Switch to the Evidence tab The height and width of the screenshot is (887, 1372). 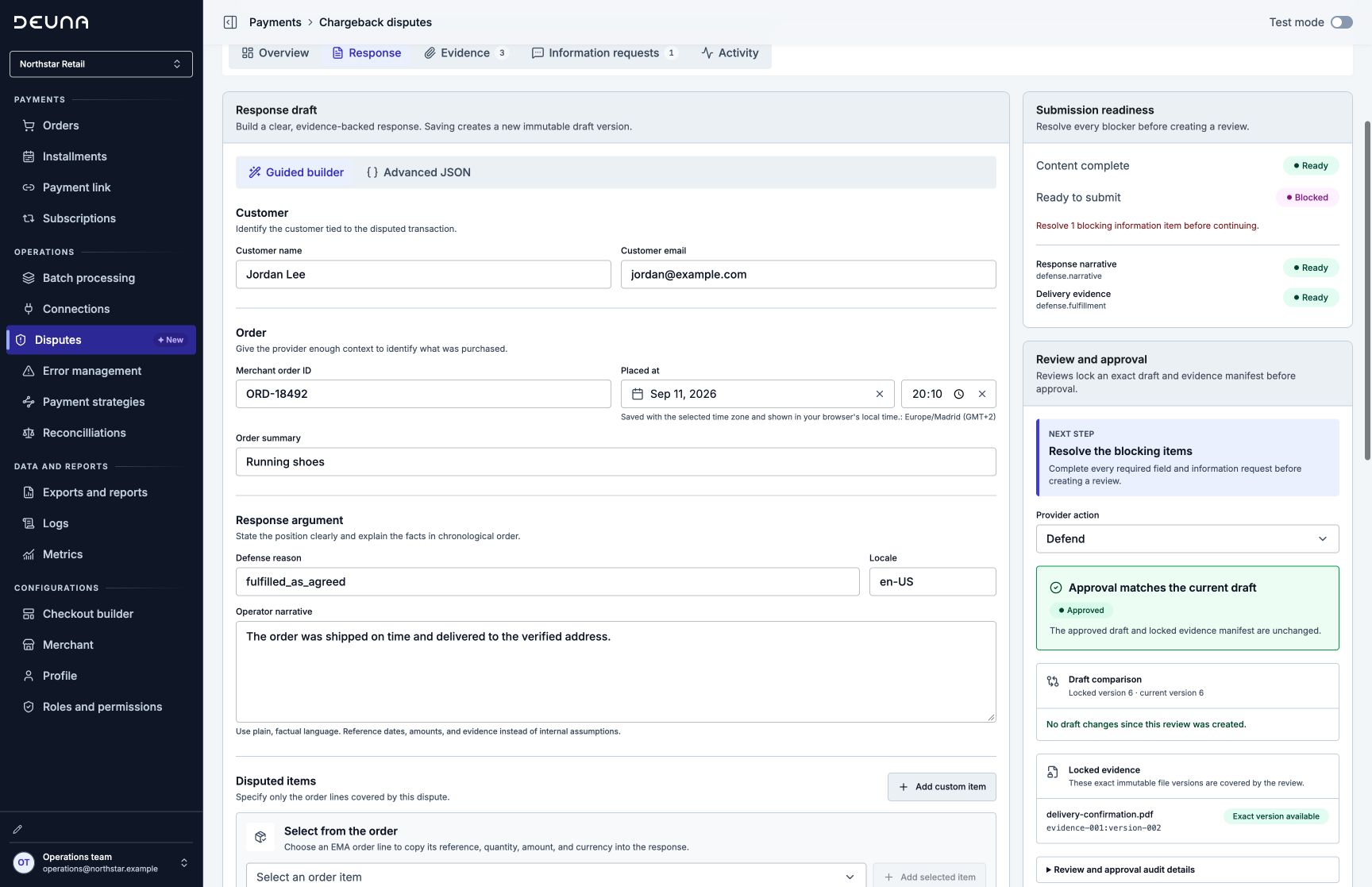[x=466, y=53]
